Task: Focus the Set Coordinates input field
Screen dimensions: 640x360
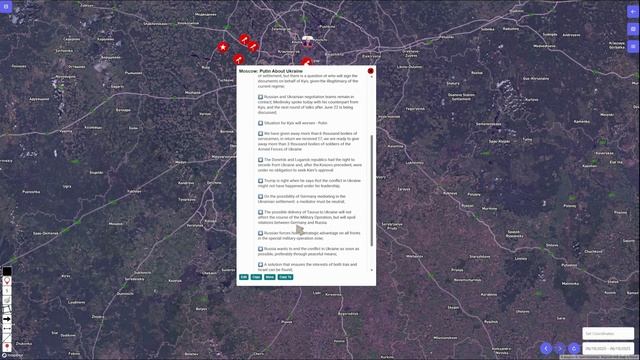Action: pos(608,333)
